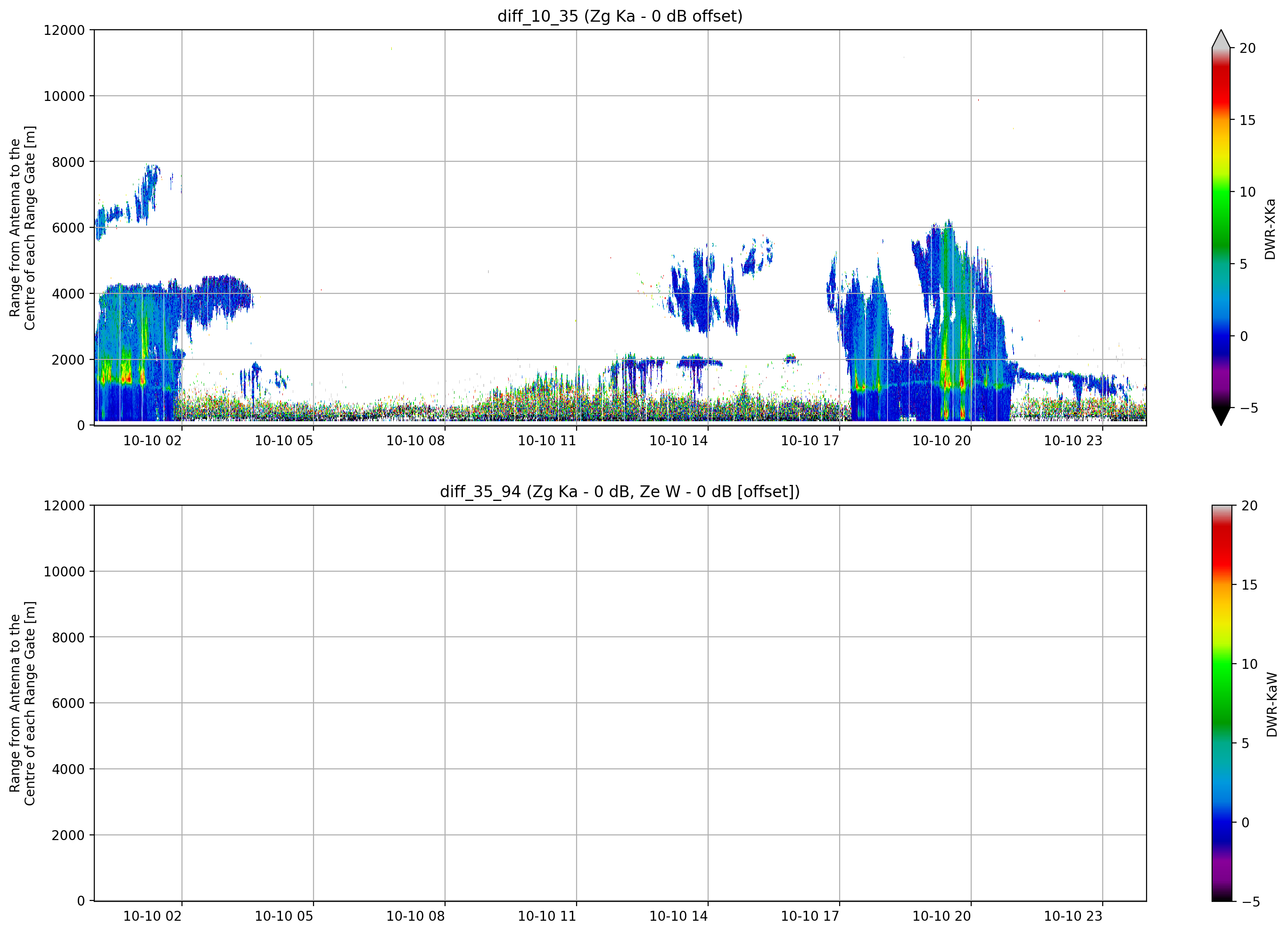This screenshot has height=933, width=1288.
Task: Click top plot x-axis label 10-10 02
Action: pos(152,441)
